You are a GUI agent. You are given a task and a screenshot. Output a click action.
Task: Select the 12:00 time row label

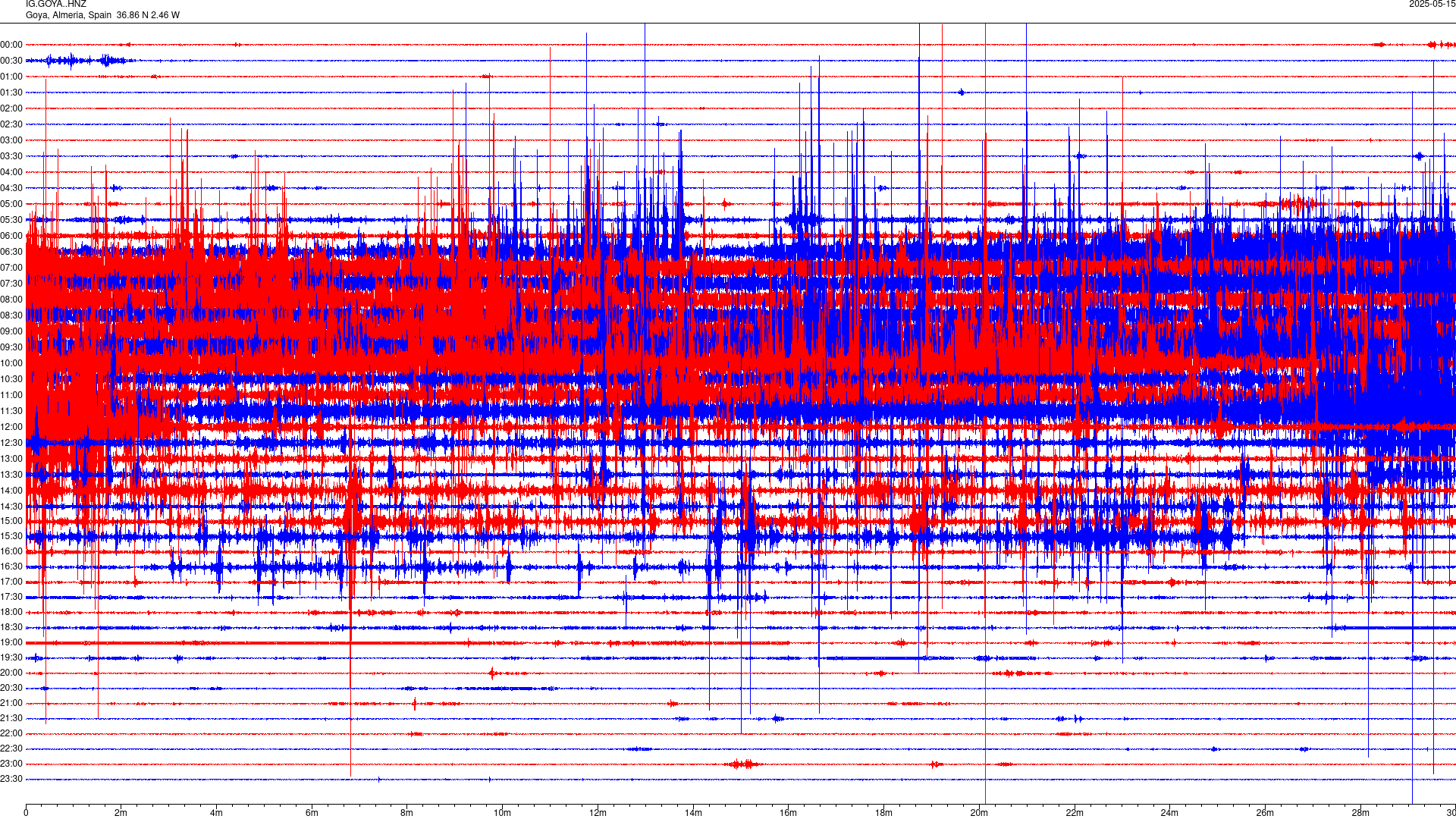[x=11, y=427]
